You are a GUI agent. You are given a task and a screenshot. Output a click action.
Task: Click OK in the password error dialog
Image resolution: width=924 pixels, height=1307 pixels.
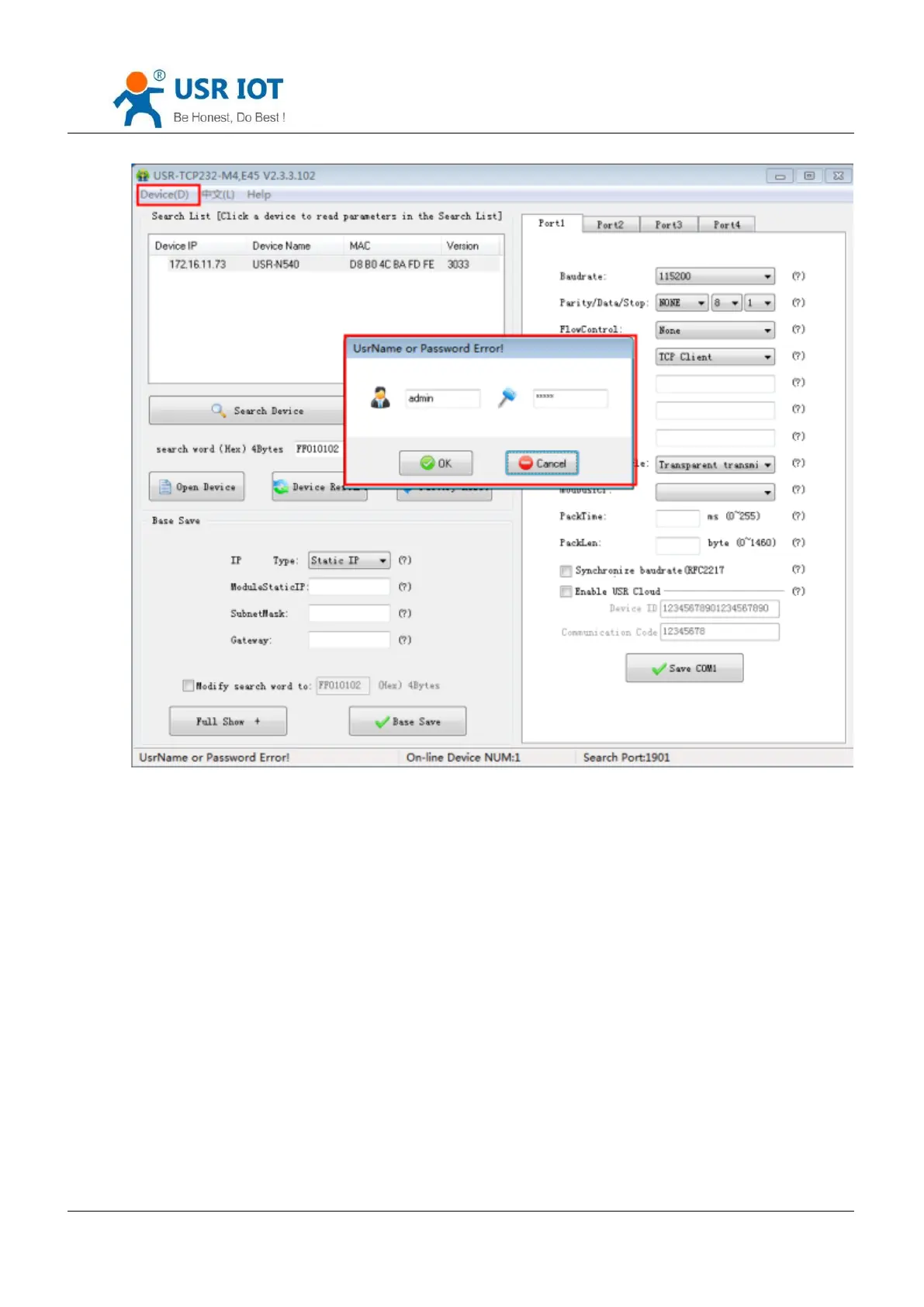tap(435, 463)
